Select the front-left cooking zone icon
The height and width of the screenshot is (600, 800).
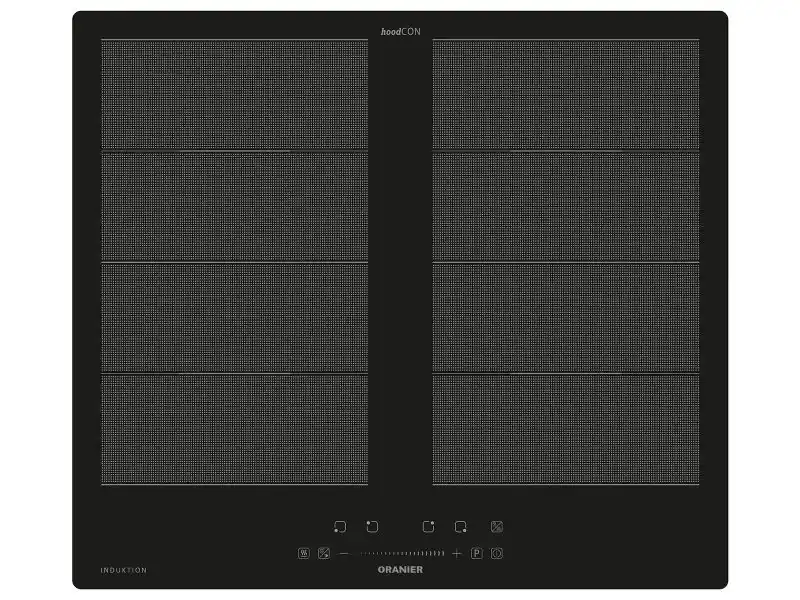(x=340, y=527)
